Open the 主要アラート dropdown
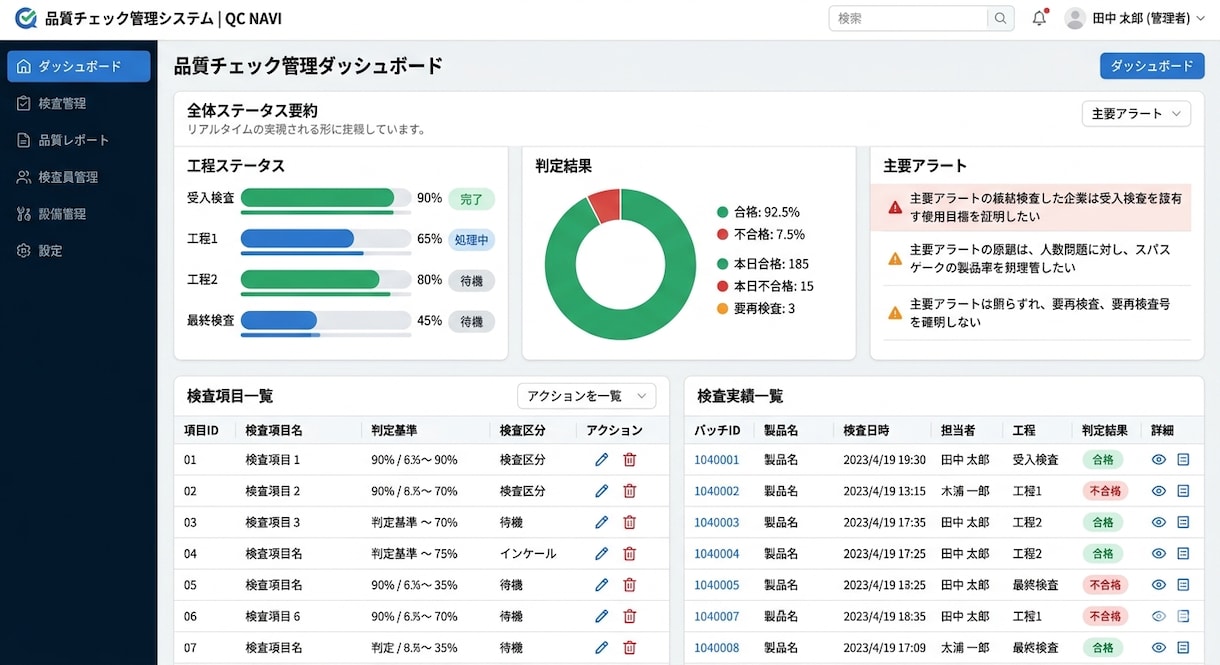 click(1136, 114)
